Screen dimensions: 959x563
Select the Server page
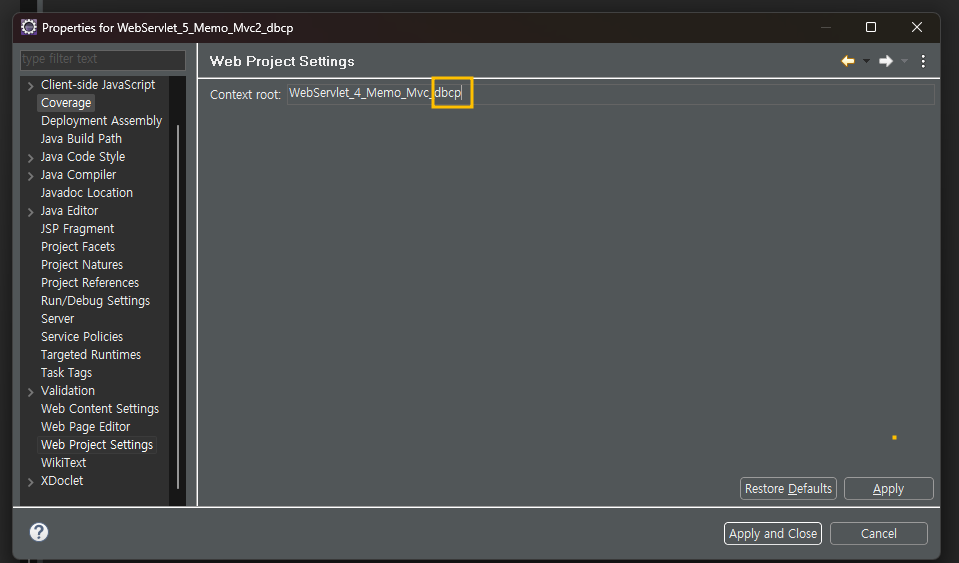(x=57, y=318)
